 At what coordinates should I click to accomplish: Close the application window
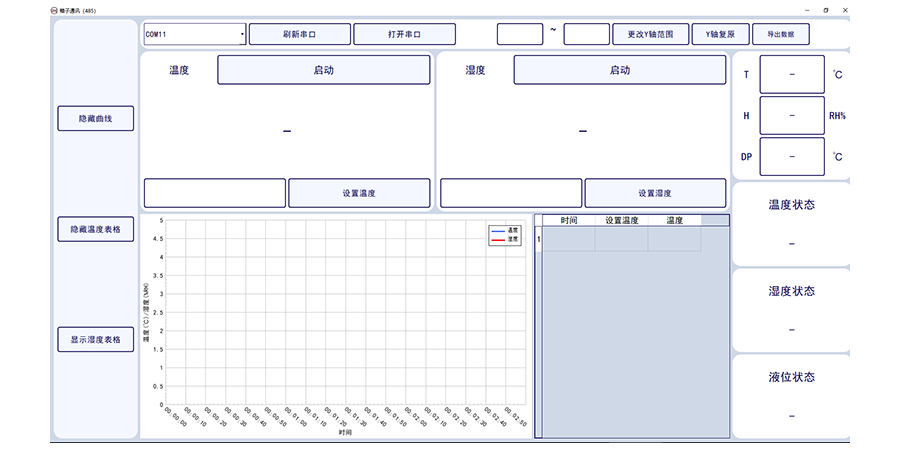click(844, 10)
